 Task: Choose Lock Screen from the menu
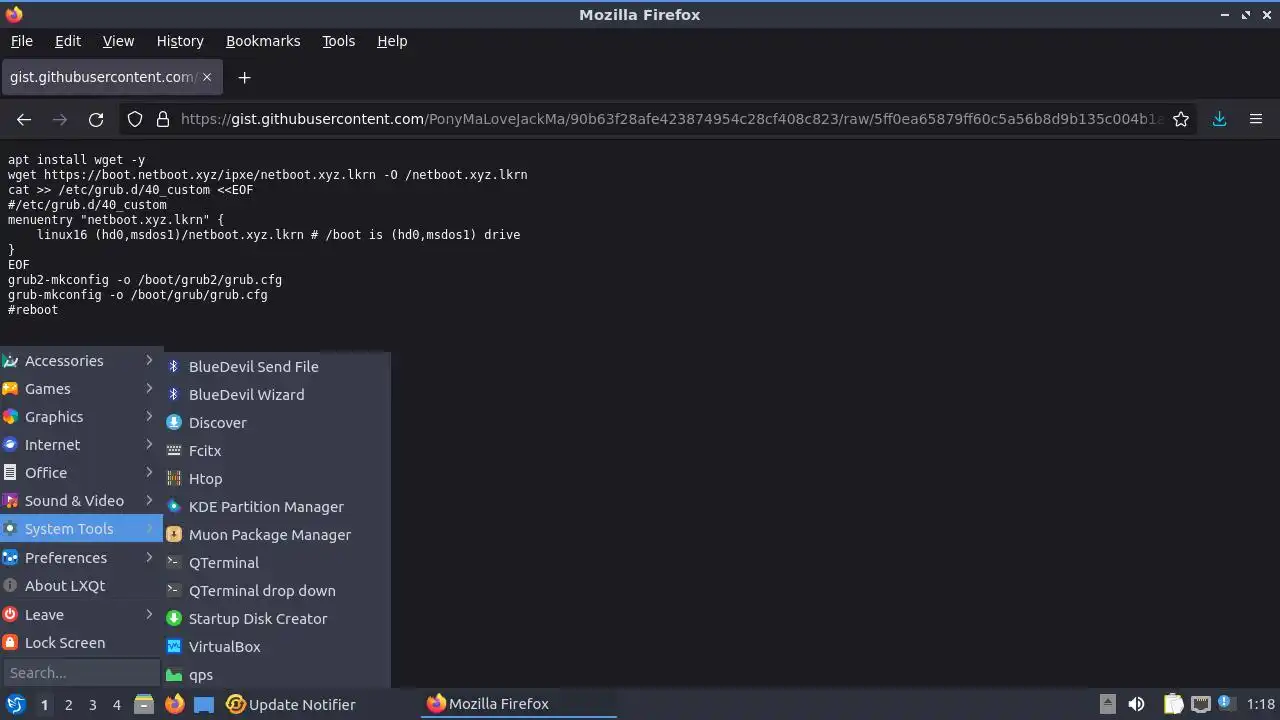[81, 643]
